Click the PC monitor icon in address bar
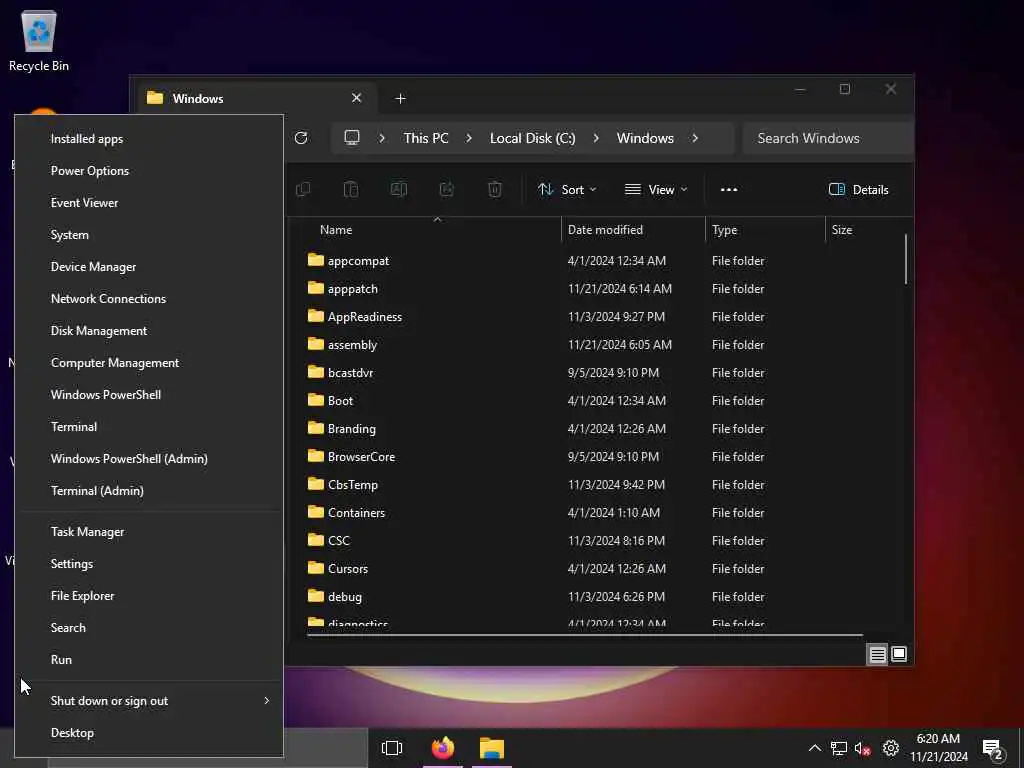This screenshot has width=1024, height=768. click(x=352, y=138)
